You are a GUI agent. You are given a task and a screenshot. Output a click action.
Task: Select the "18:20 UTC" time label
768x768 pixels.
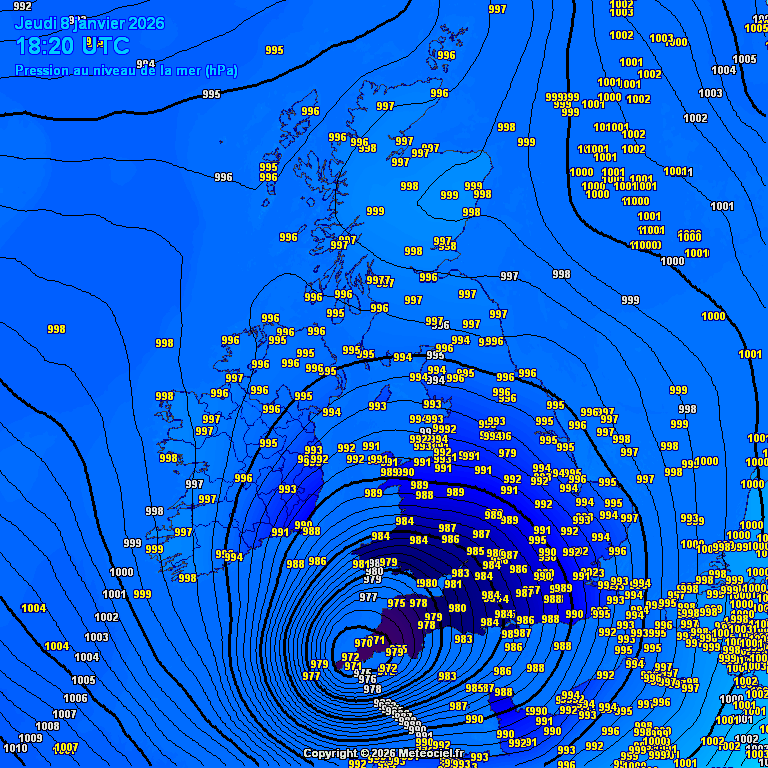click(x=73, y=46)
